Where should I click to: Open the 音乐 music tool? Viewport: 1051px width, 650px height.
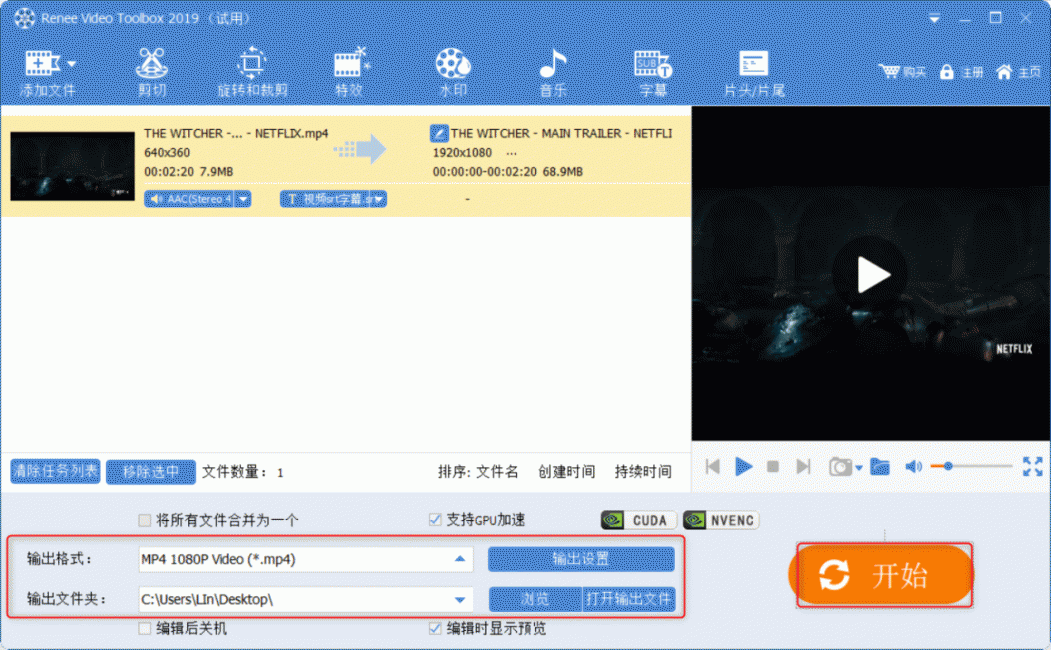tap(553, 72)
